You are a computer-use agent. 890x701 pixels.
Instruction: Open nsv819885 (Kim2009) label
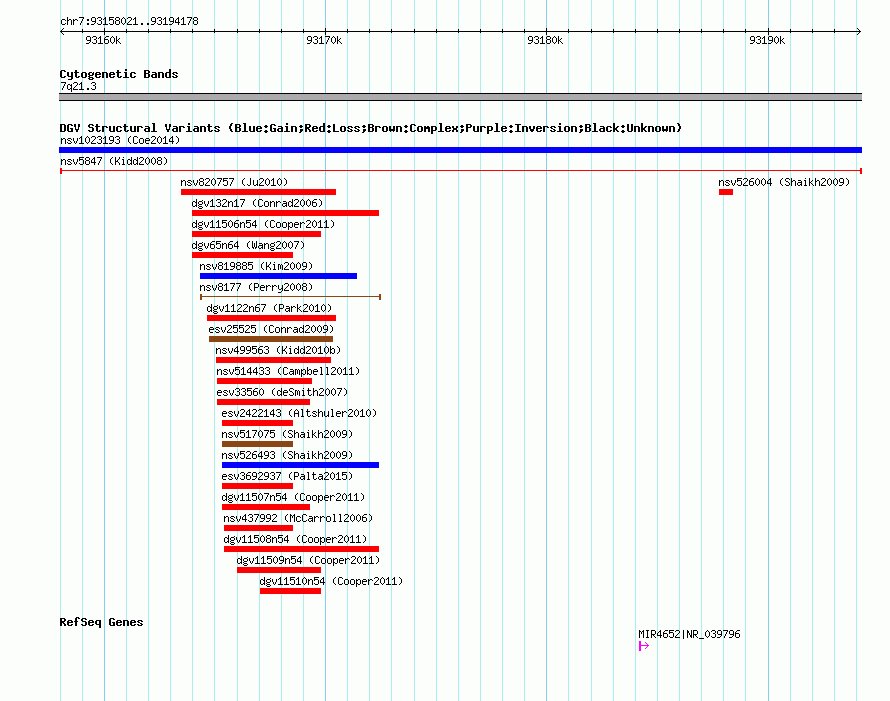pos(256,266)
